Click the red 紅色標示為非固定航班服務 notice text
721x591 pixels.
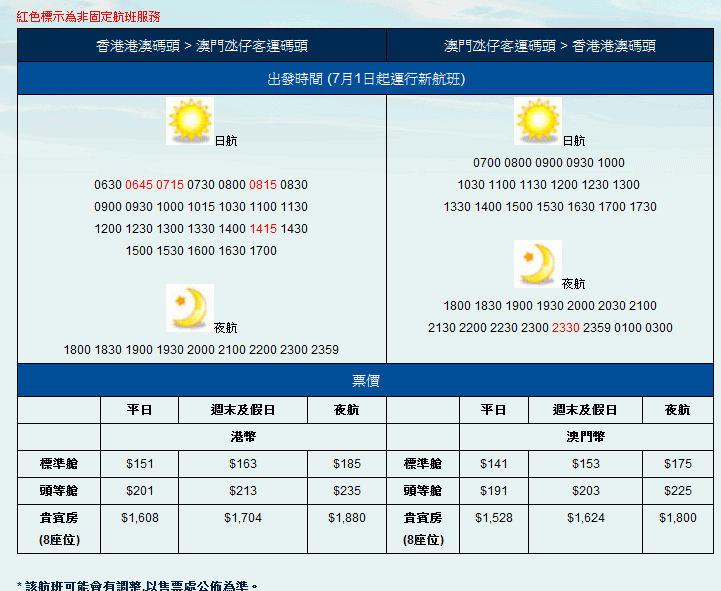pyautogui.click(x=88, y=17)
